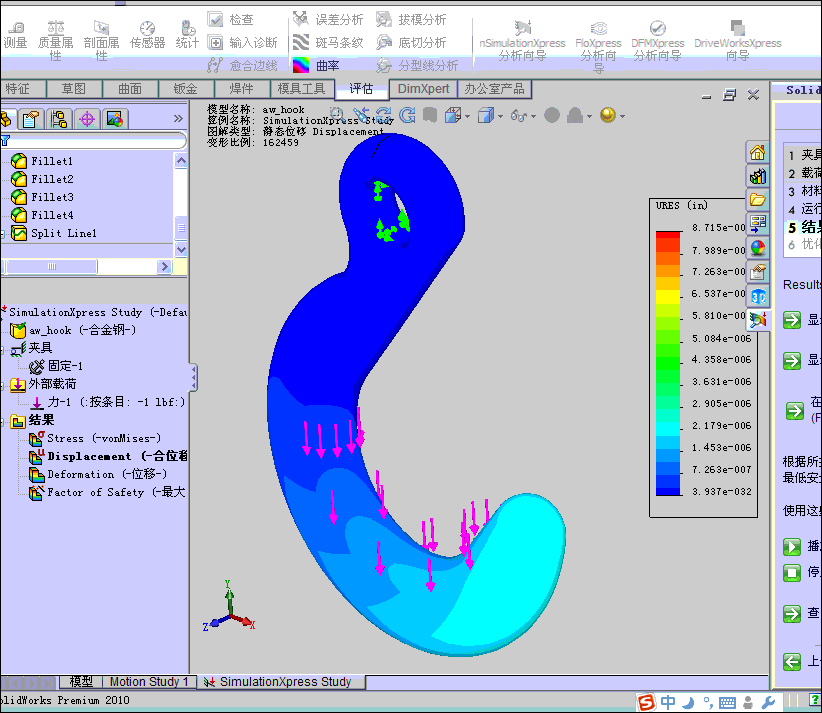Open hide/show items dropdown arrow
The image size is (822, 713).
533,116
